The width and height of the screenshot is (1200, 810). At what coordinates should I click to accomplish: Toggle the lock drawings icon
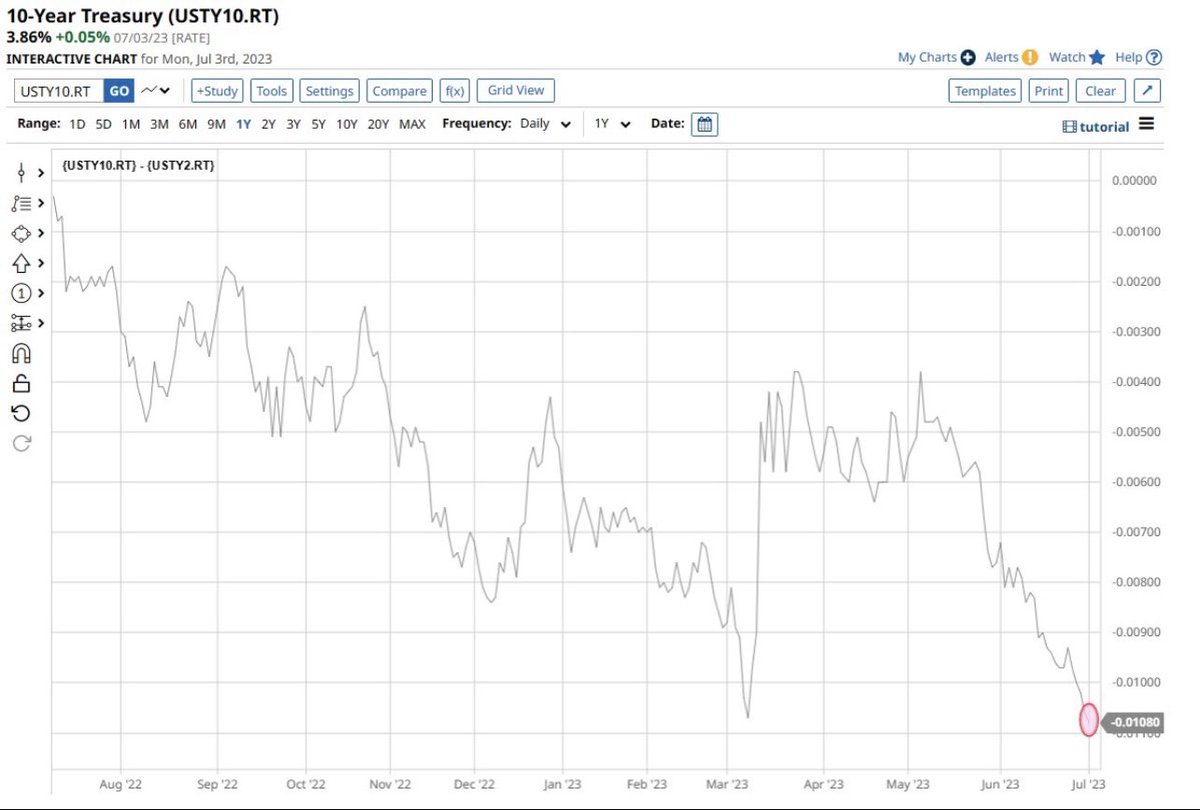coord(21,383)
